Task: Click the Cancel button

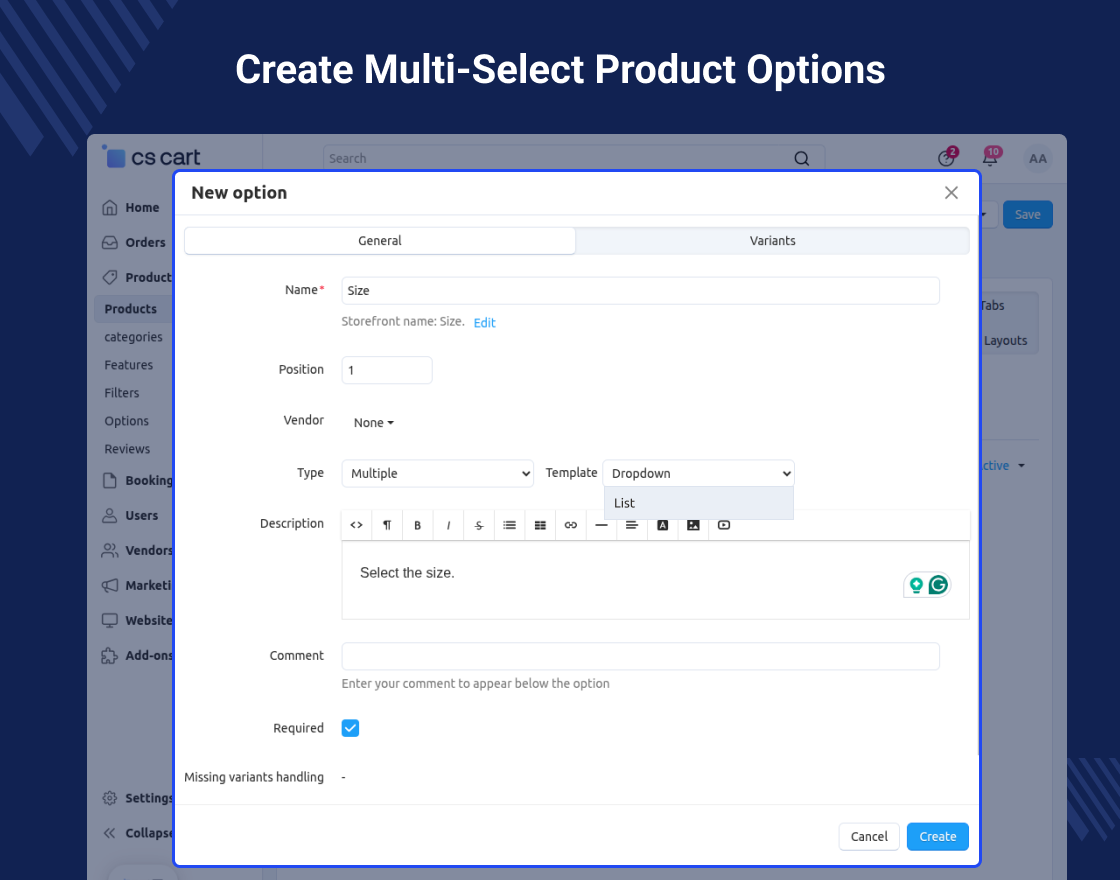Action: [869, 836]
